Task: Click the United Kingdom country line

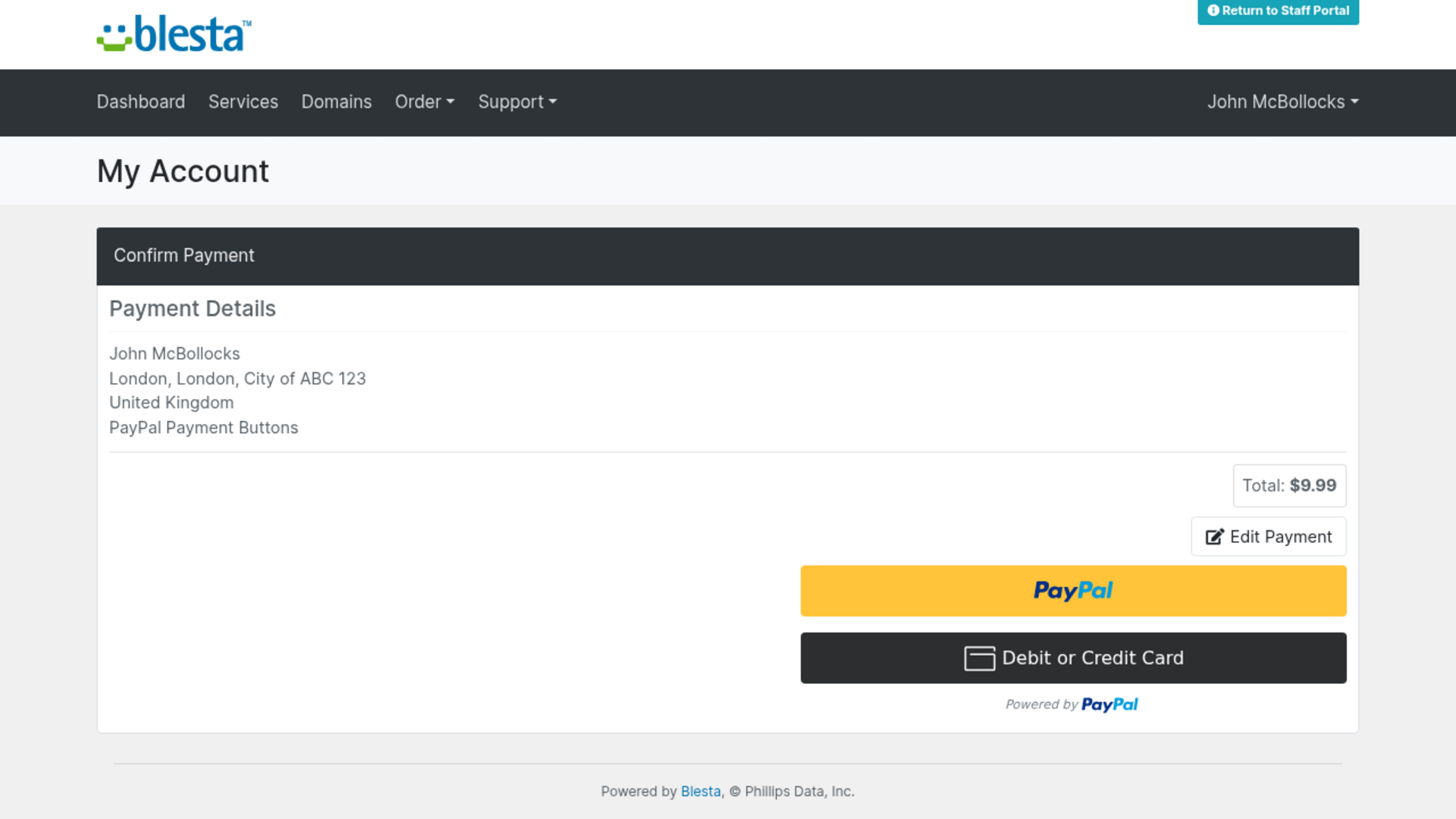Action: 171,403
